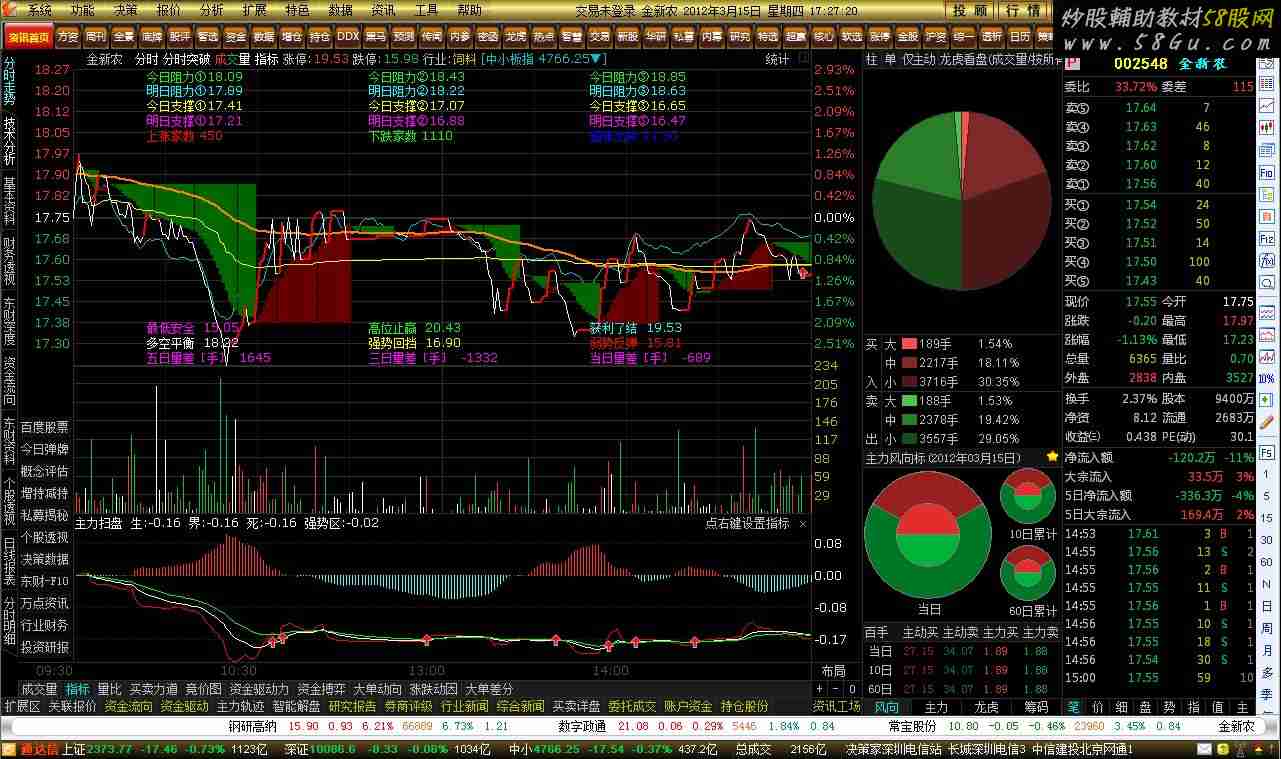Toggle the small box next to 统计
1281x759 pixels.
(803, 59)
